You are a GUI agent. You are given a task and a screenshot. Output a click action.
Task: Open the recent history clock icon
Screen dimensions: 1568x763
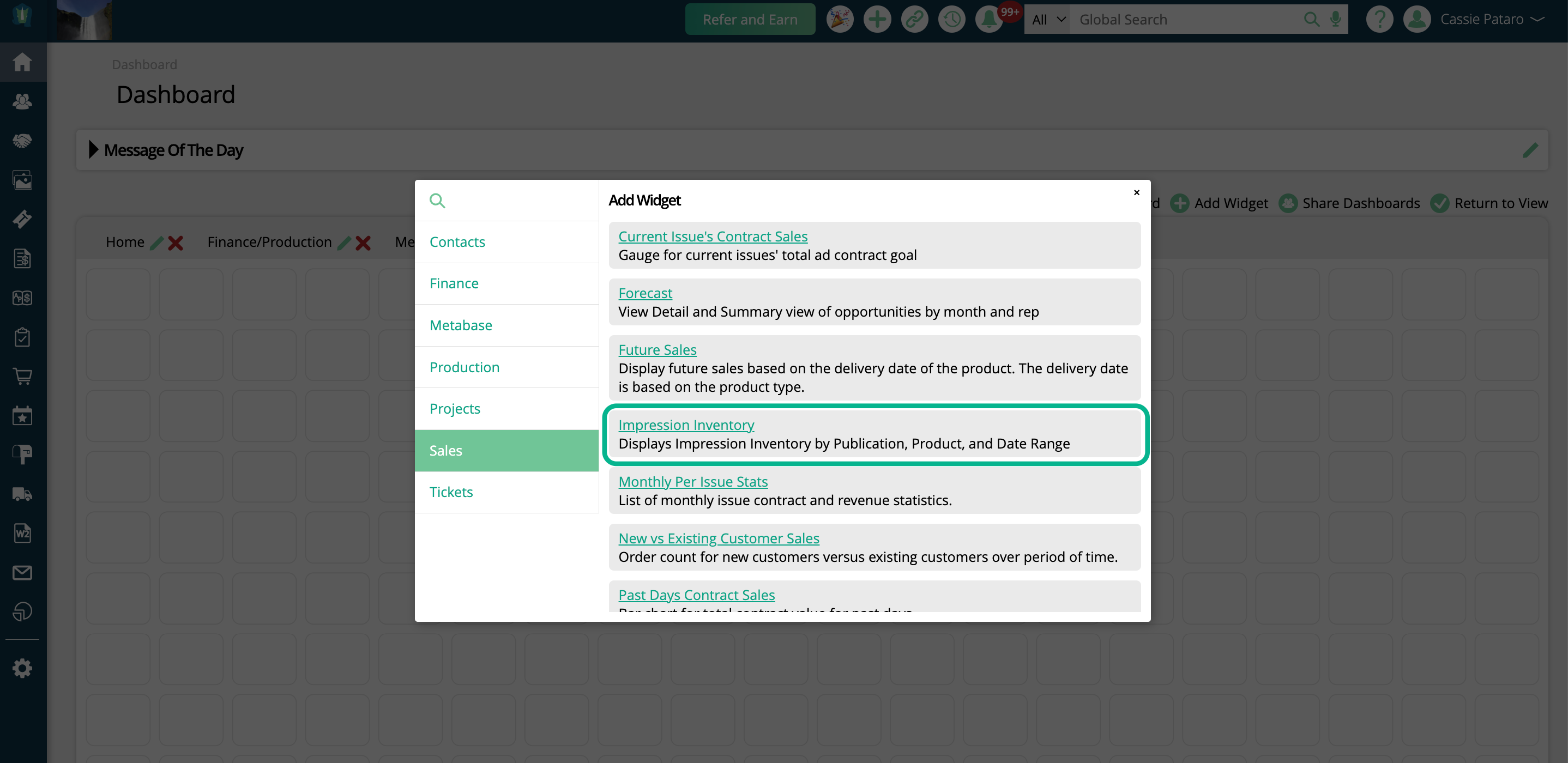[951, 20]
